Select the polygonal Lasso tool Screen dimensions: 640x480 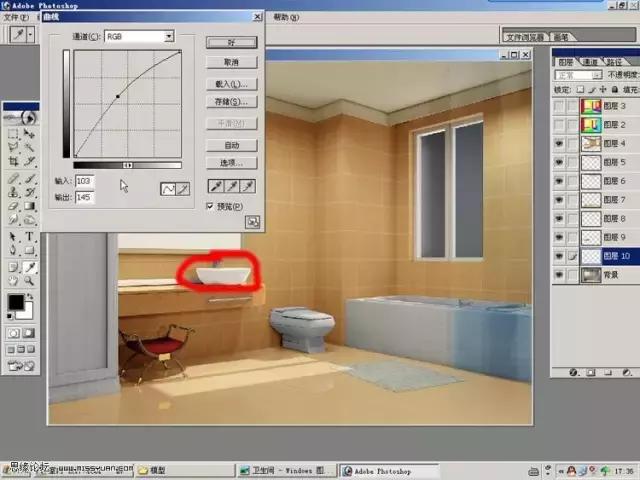point(13,147)
